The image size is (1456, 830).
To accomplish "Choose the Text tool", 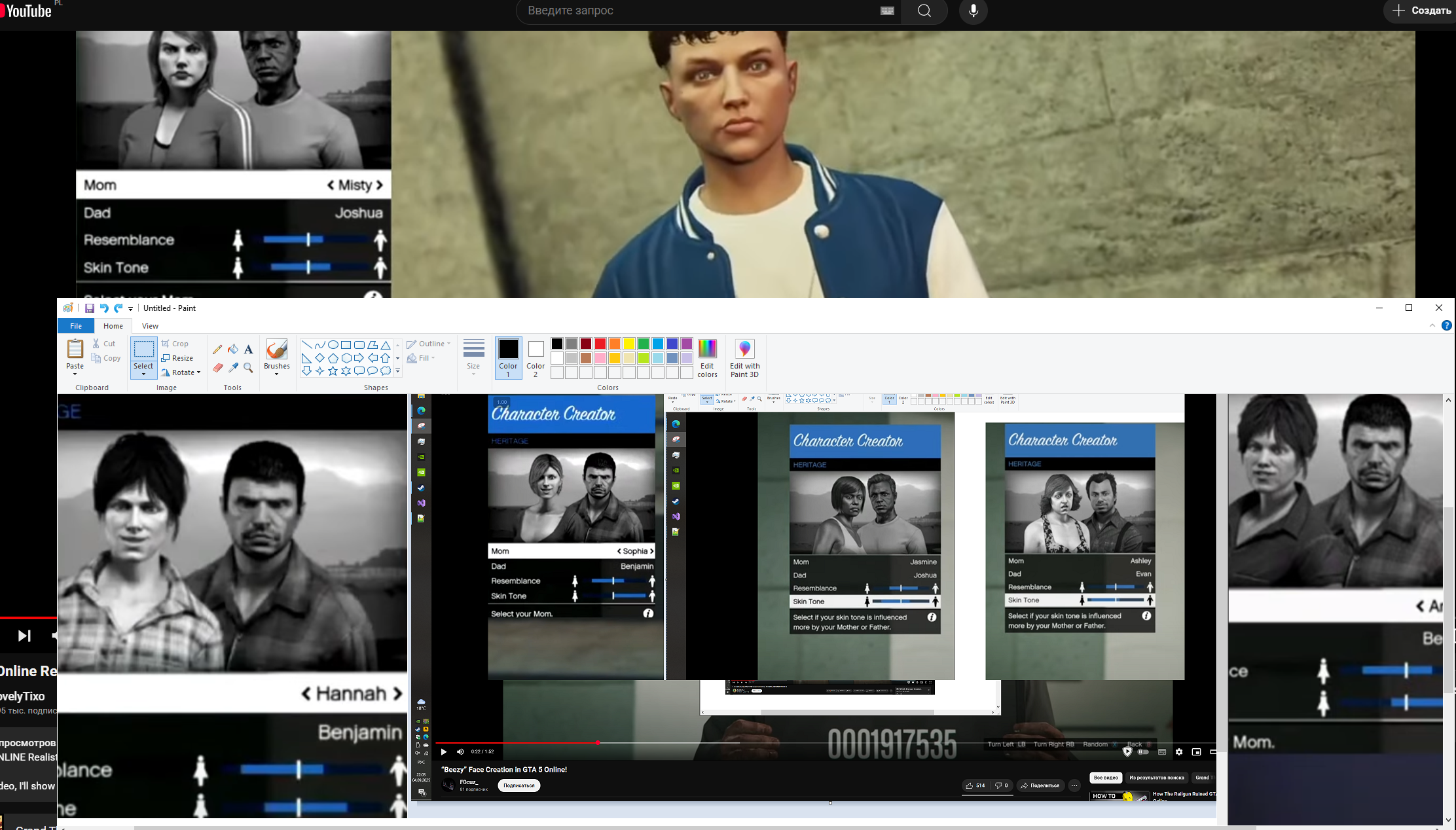I will (x=249, y=350).
